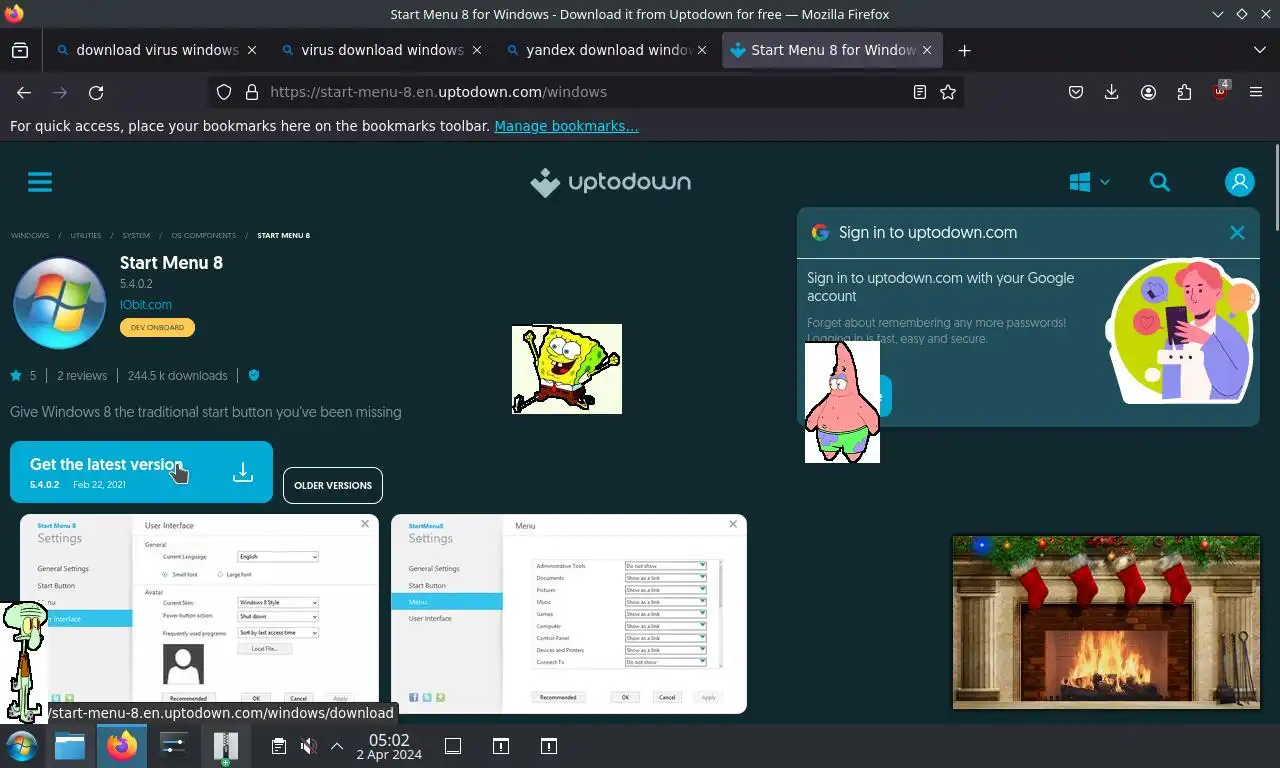Open Save to Pocket icon
Viewport: 1280px width, 768px height.
point(1076,92)
